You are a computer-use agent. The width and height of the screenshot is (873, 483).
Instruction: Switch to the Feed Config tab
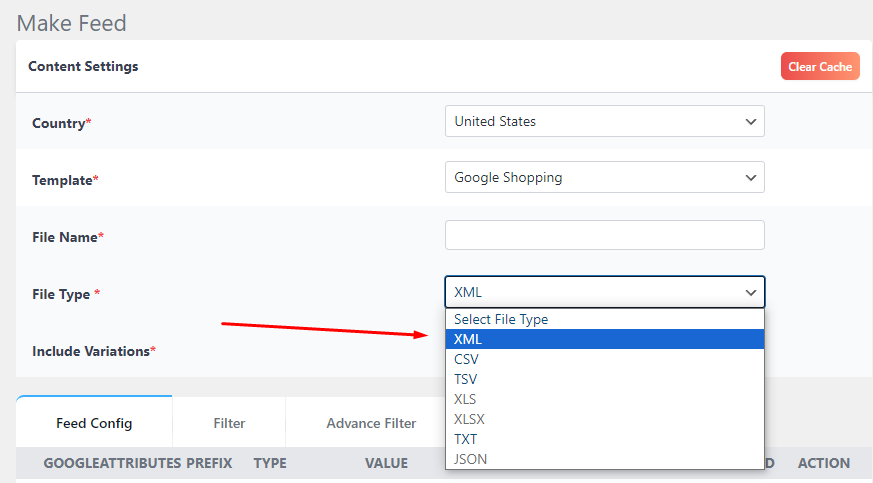pyautogui.click(x=94, y=423)
